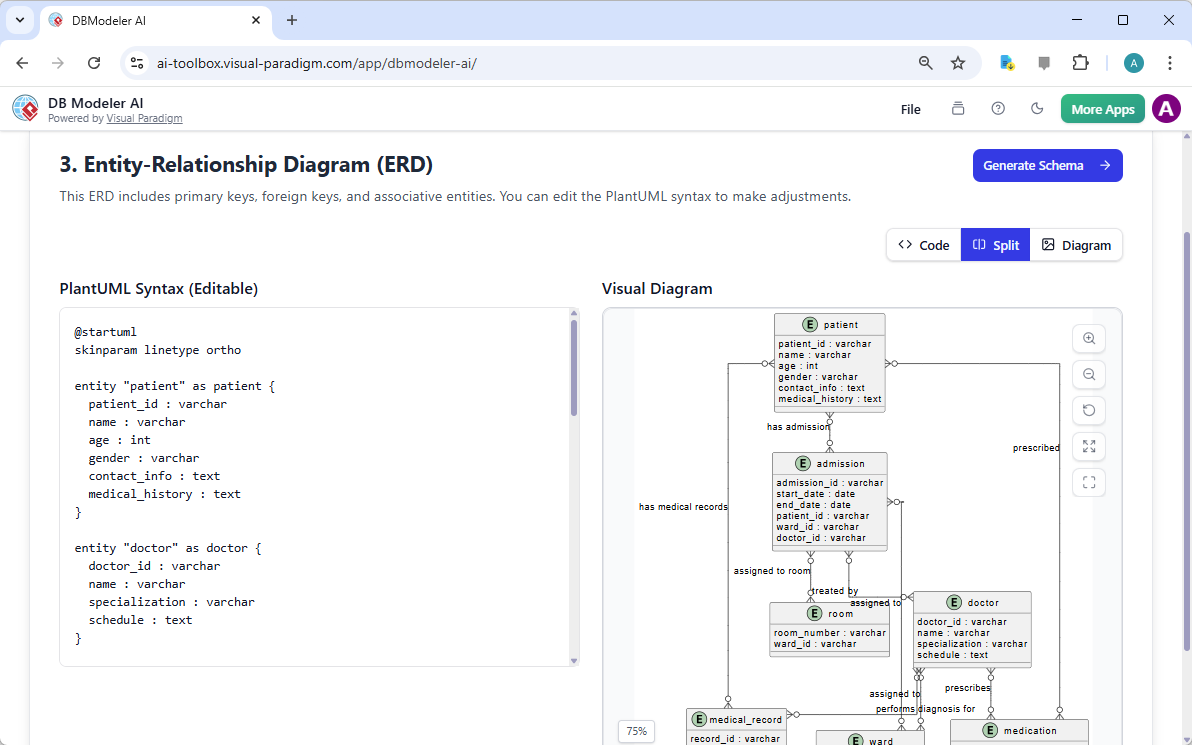Reset the diagram view orientation

click(1088, 410)
